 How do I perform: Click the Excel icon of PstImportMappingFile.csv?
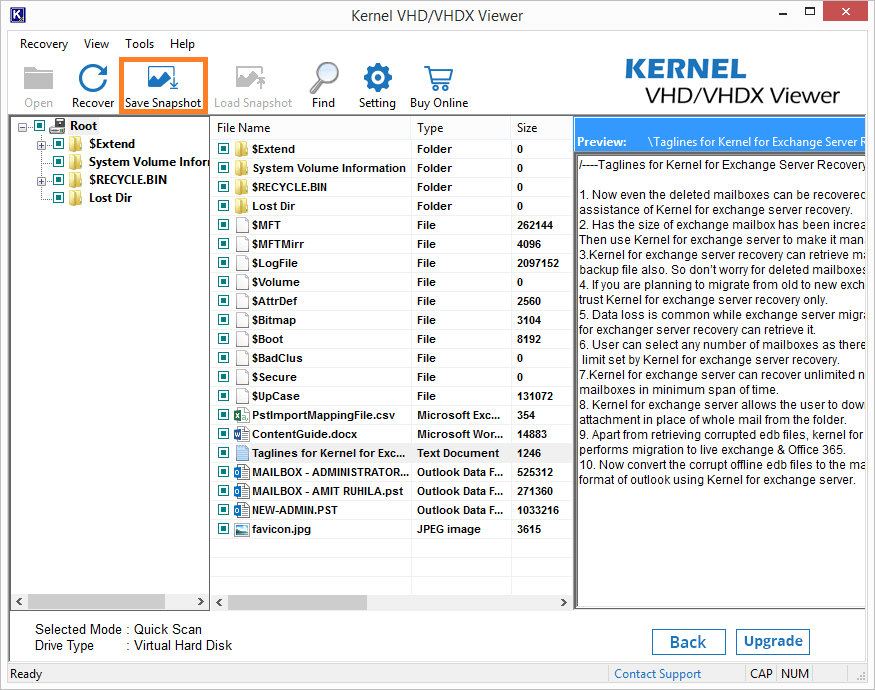(242, 415)
